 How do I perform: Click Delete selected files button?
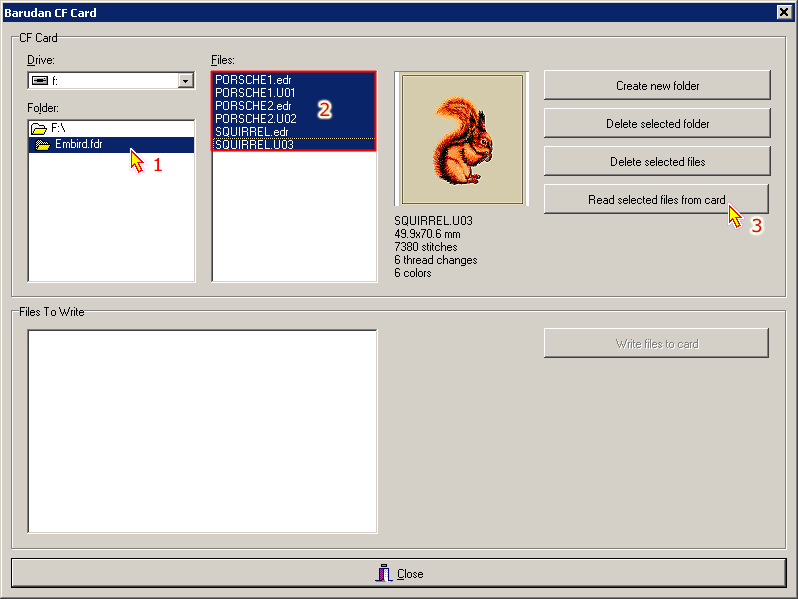[x=657, y=162]
